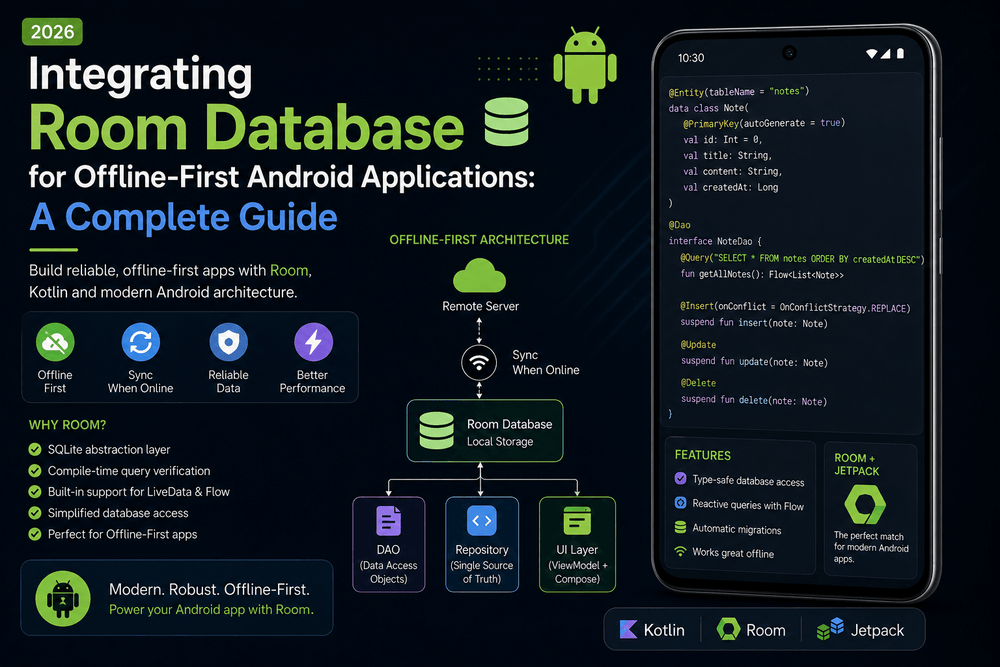Click the green UI Layer window icon
This screenshot has height=667, width=1000.
[x=577, y=520]
